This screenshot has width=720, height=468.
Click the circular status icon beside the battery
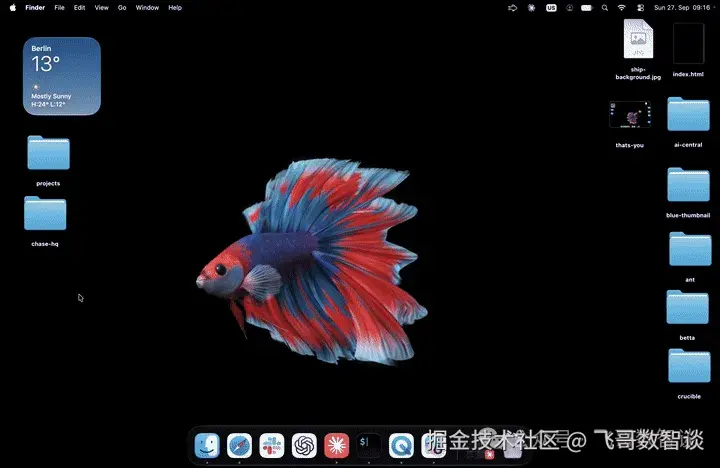[569, 8]
